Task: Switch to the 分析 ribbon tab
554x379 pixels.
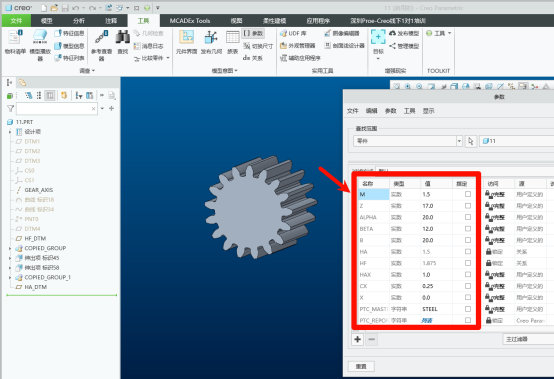Action: click(x=78, y=20)
